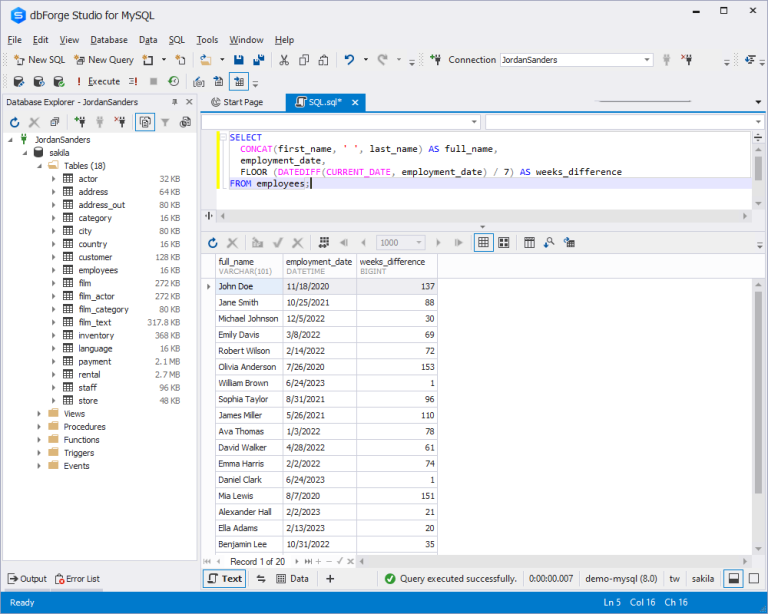
Task: Click the Cut scissors icon
Action: 284,60
